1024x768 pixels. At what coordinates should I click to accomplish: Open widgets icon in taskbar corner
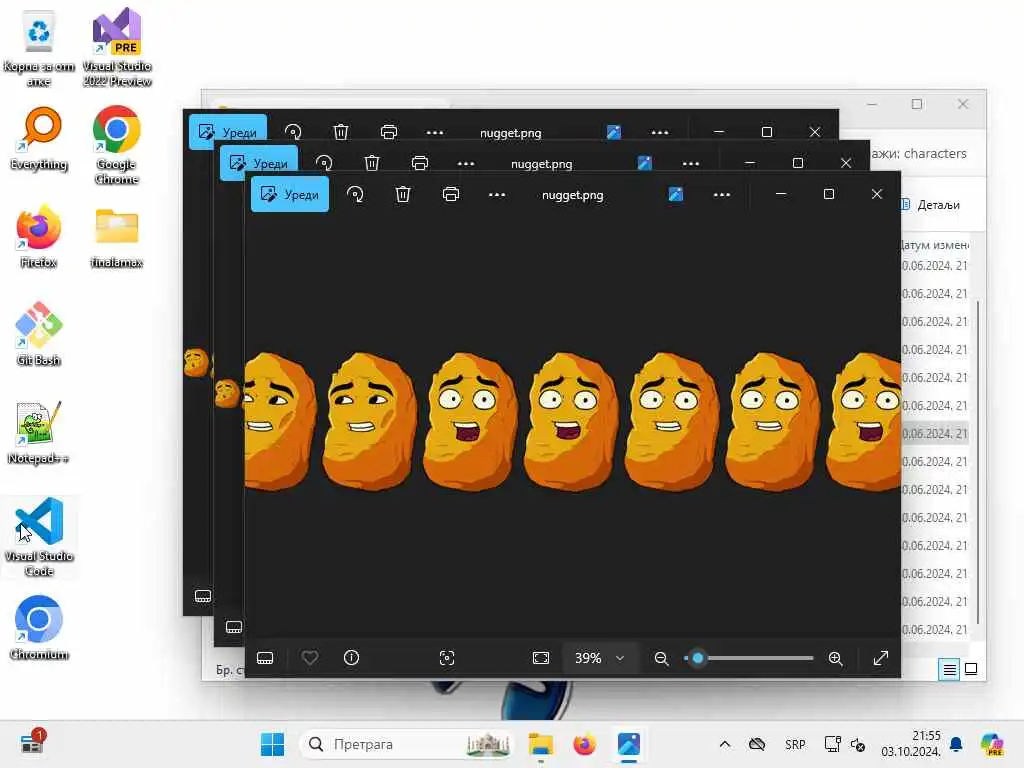(x=32, y=743)
